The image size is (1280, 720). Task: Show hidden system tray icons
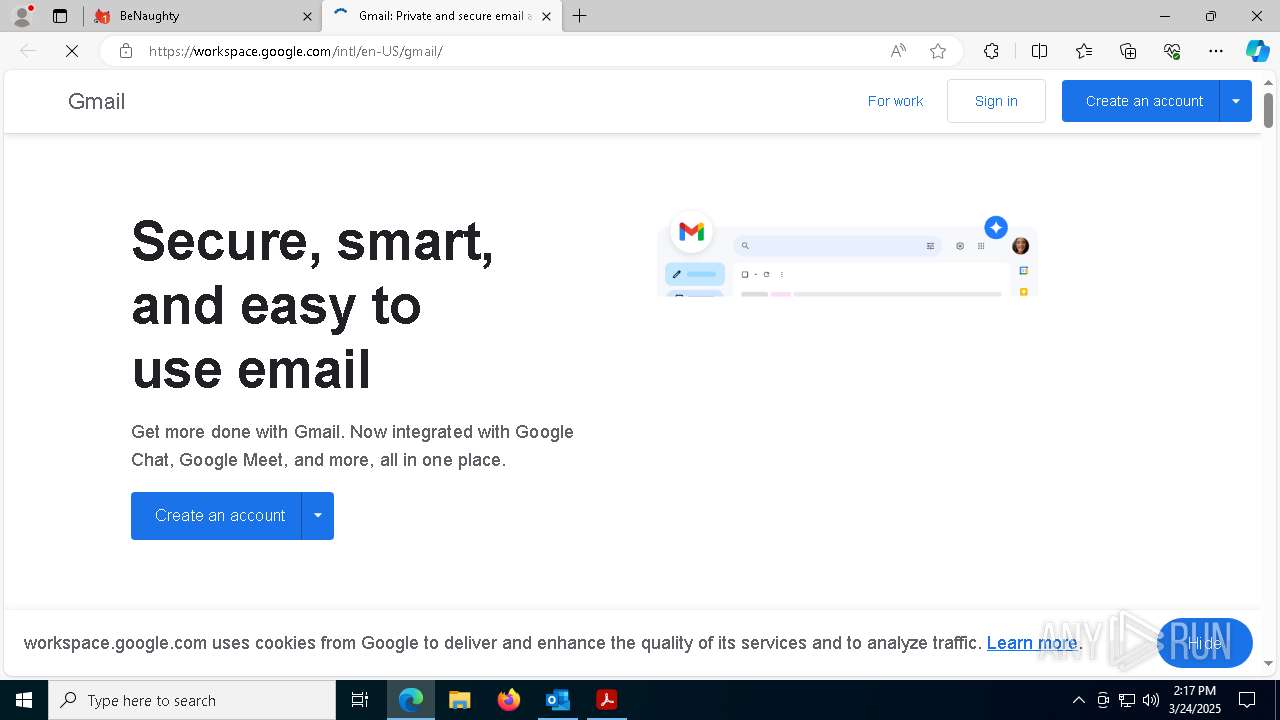(x=1078, y=700)
